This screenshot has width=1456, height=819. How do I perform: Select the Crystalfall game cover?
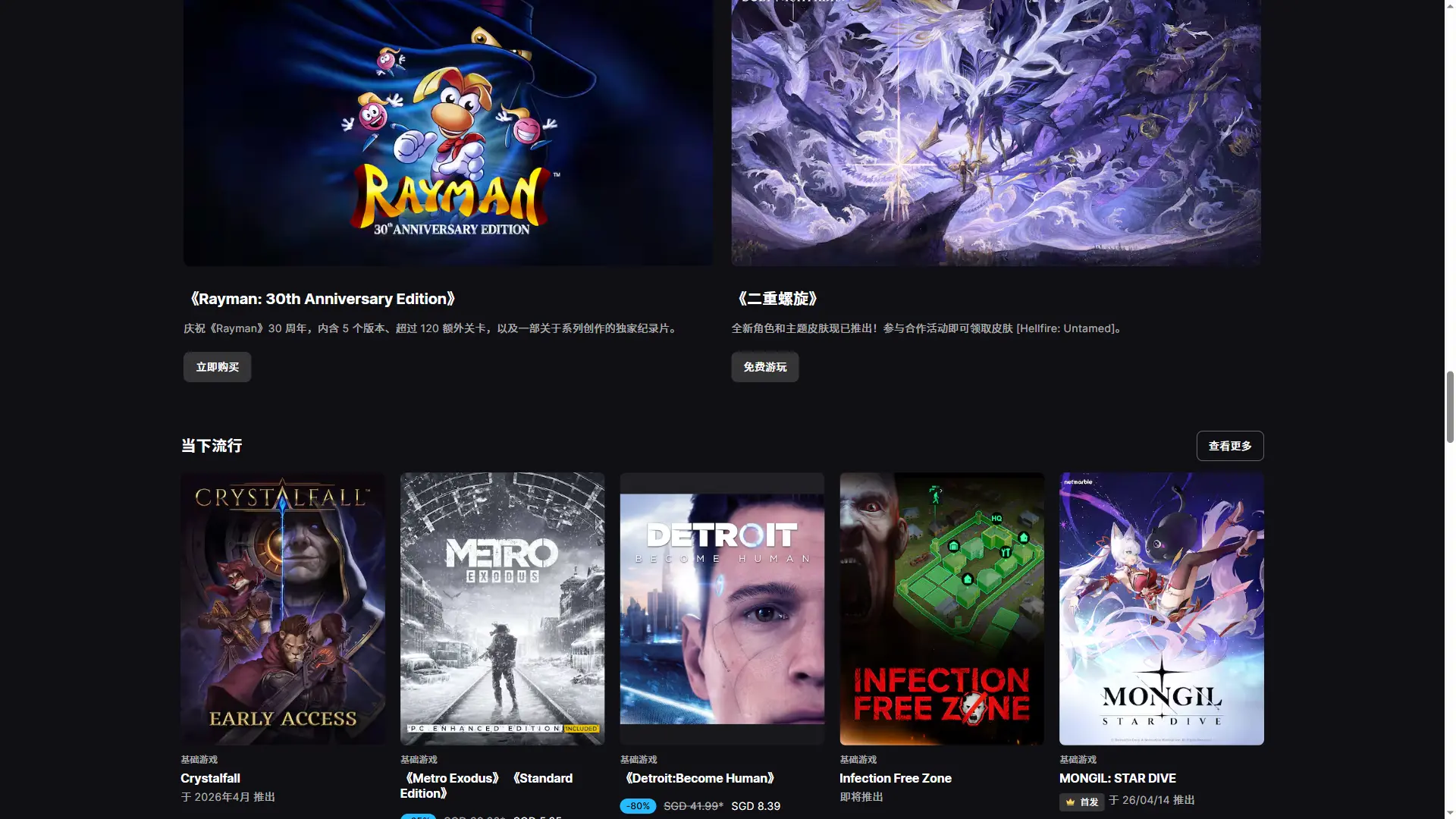[x=283, y=608]
